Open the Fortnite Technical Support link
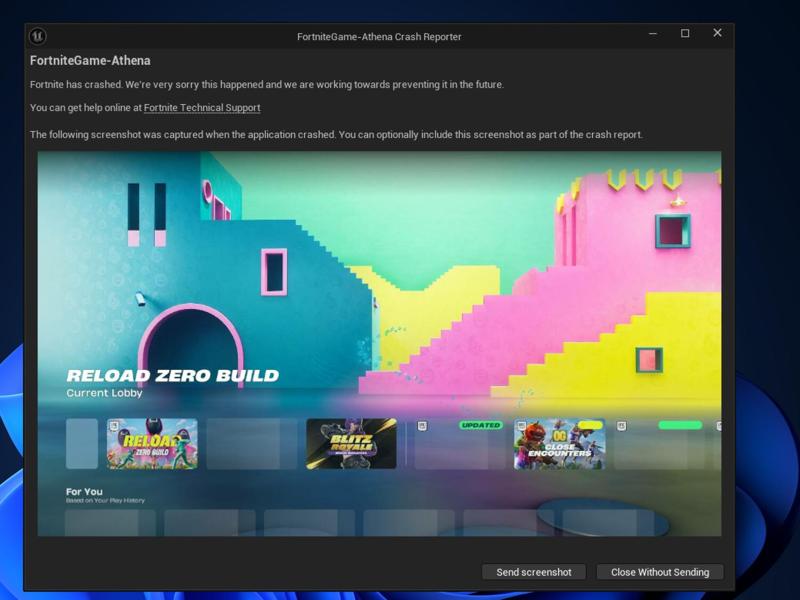Image resolution: width=800 pixels, height=600 pixels. pos(202,108)
